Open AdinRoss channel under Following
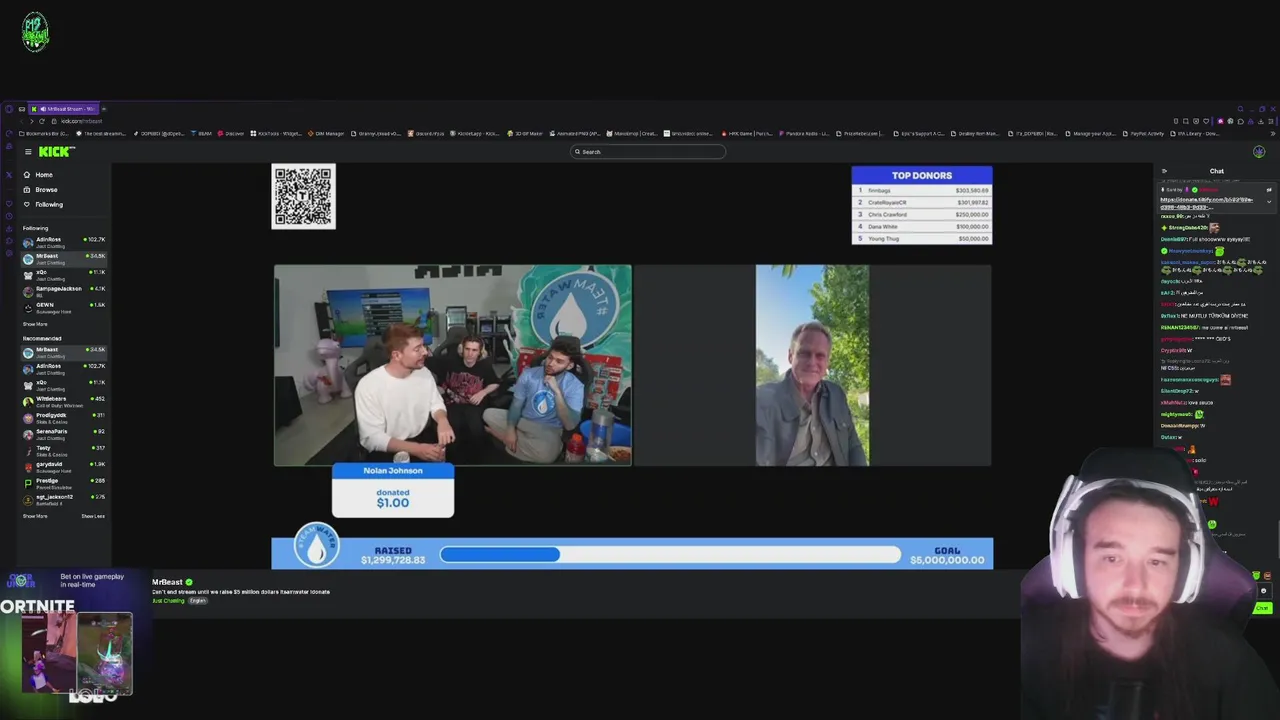Screen dimensions: 1280x720 coord(64,242)
